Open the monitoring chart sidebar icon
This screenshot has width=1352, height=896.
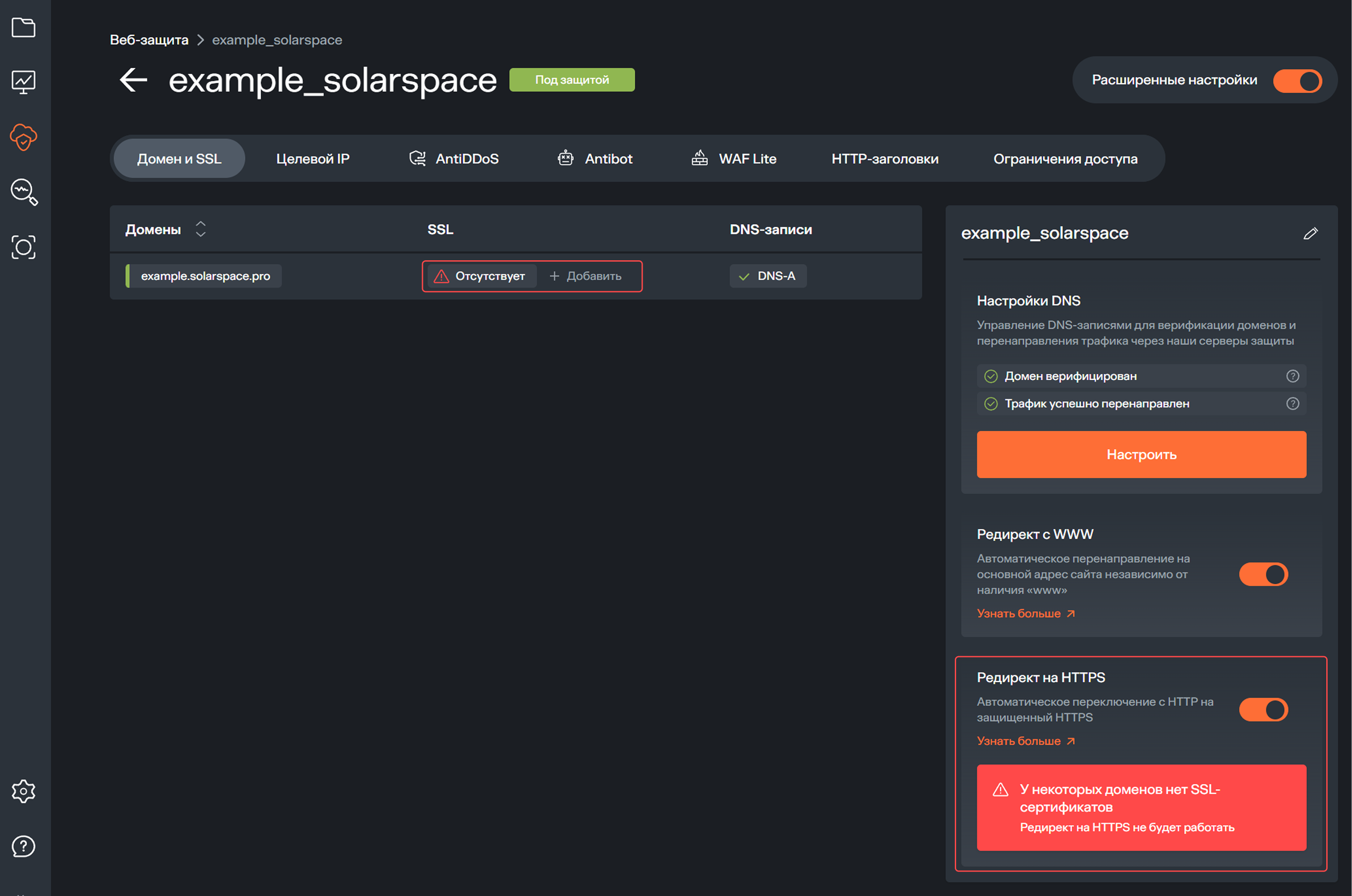24,82
